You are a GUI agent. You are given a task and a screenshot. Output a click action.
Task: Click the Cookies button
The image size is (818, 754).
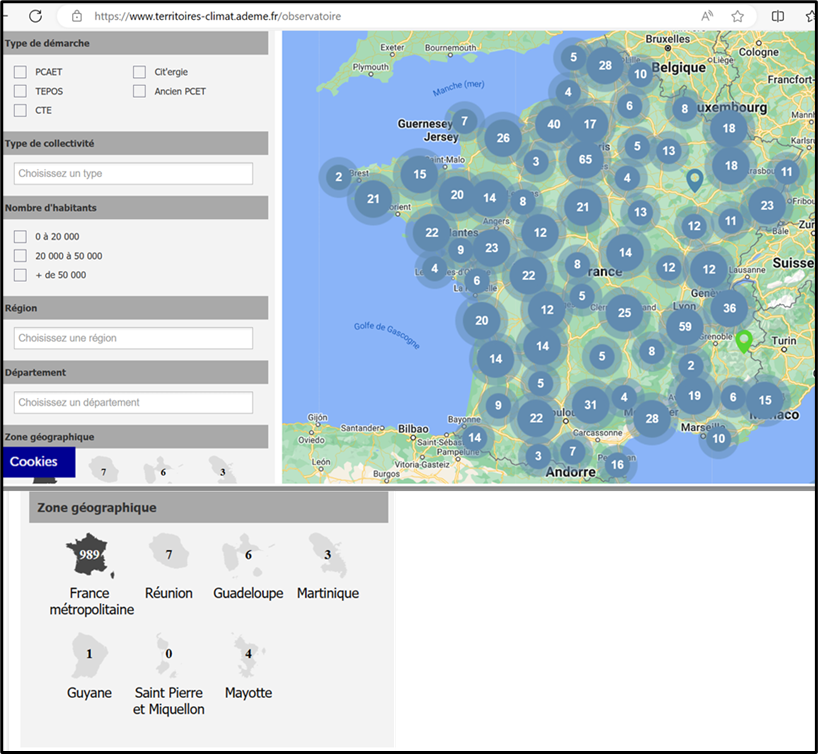click(39, 462)
